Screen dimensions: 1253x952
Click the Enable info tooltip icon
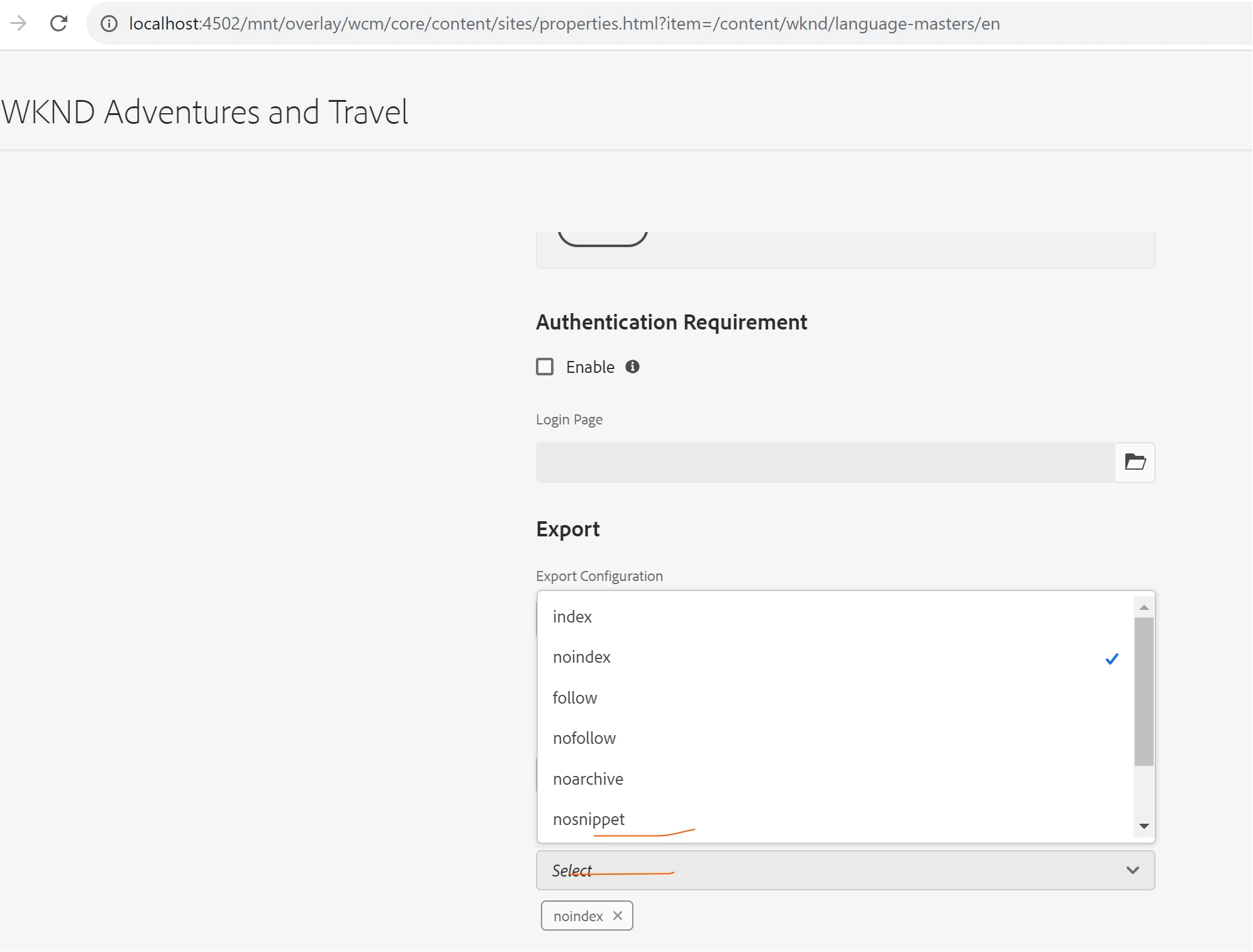point(632,367)
